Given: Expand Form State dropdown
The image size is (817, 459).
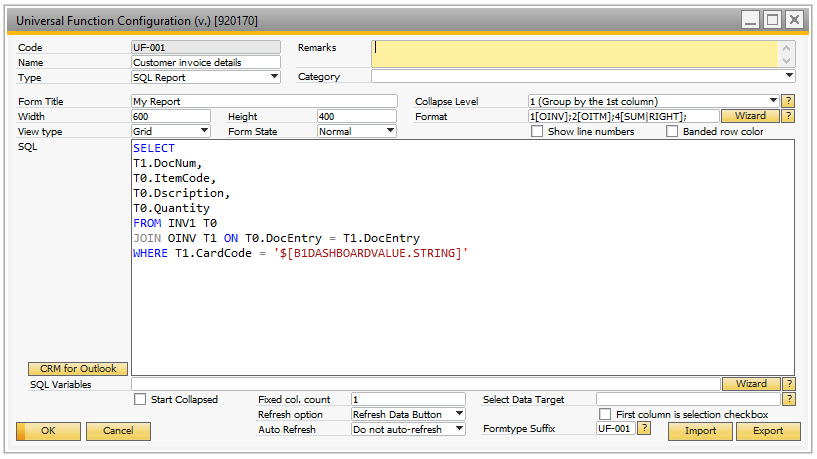Looking at the screenshot, I should pos(390,131).
